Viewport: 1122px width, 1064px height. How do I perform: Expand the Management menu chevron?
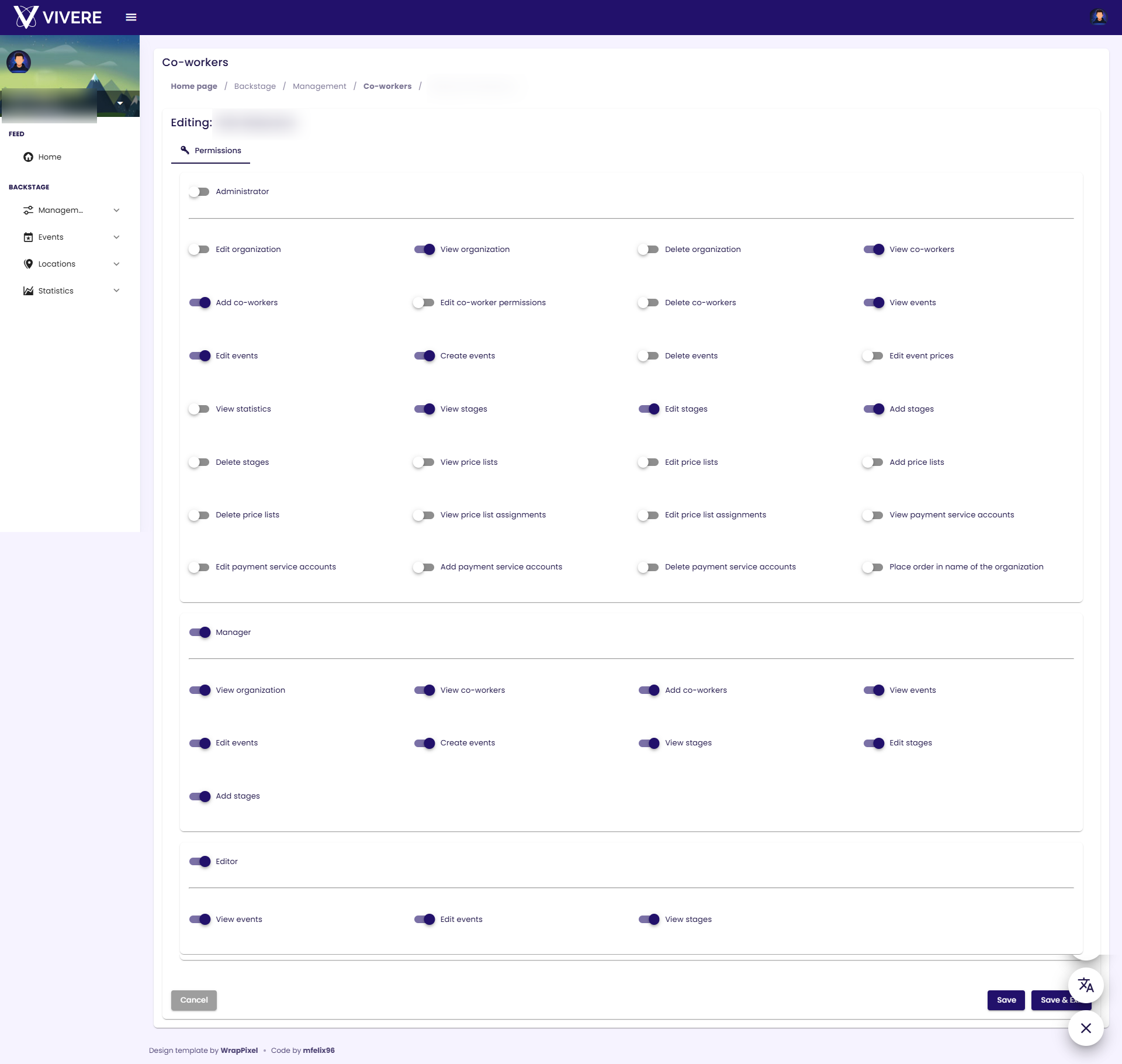(116, 210)
